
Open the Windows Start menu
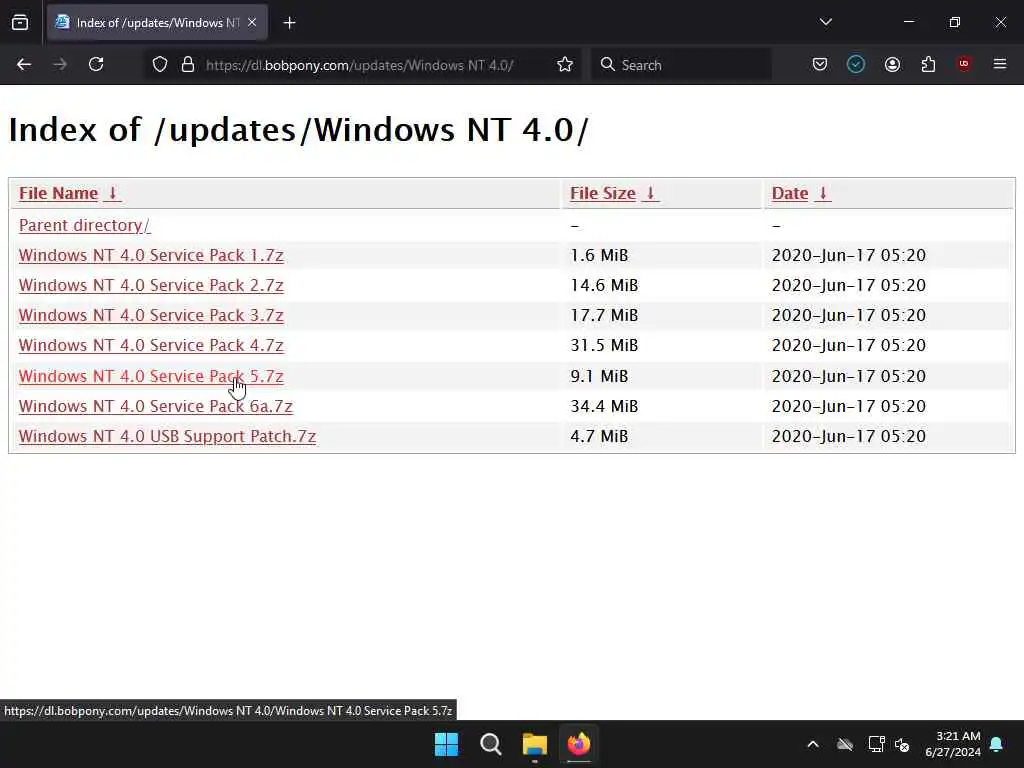[x=447, y=744]
